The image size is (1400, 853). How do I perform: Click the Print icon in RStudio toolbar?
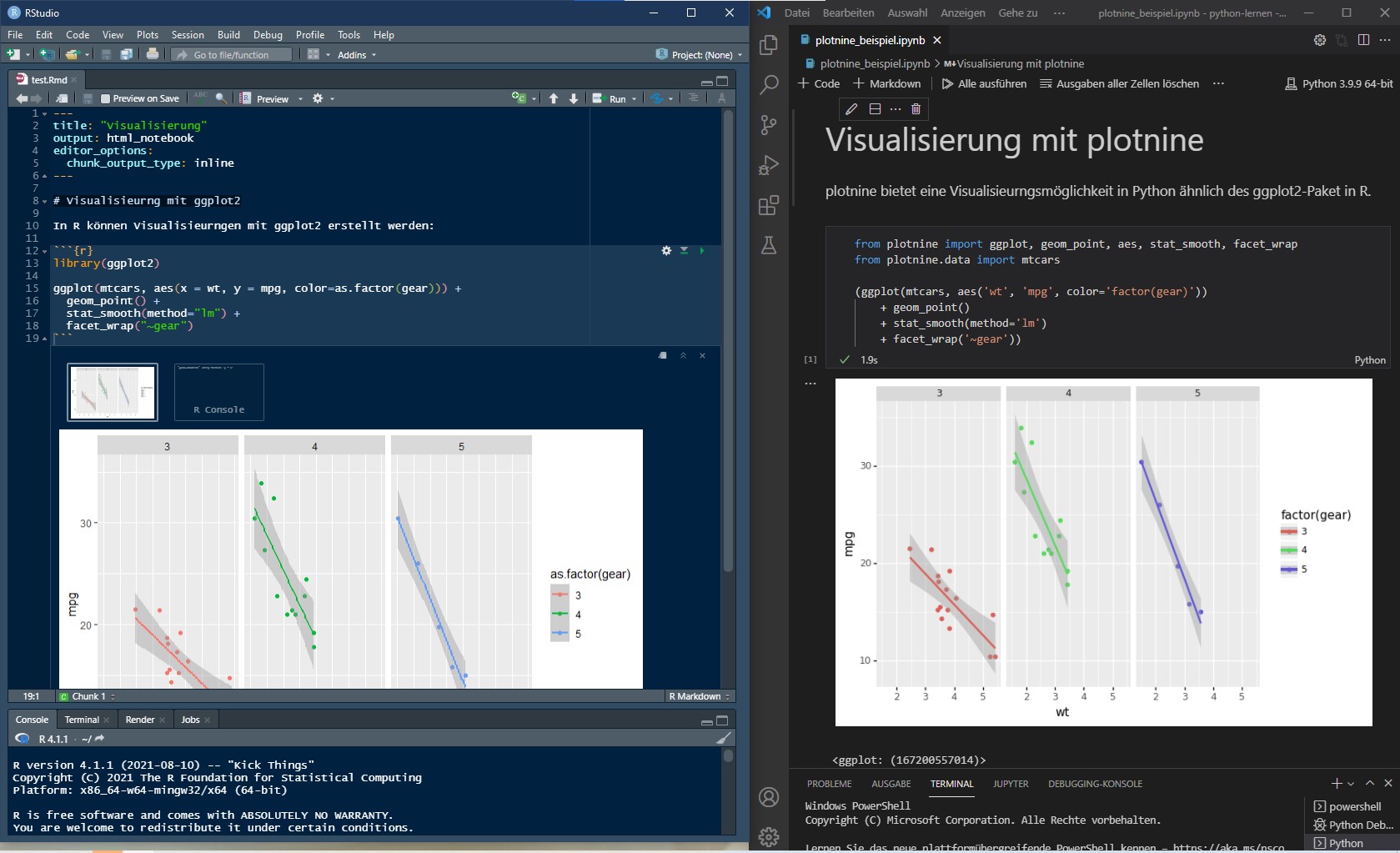(153, 54)
